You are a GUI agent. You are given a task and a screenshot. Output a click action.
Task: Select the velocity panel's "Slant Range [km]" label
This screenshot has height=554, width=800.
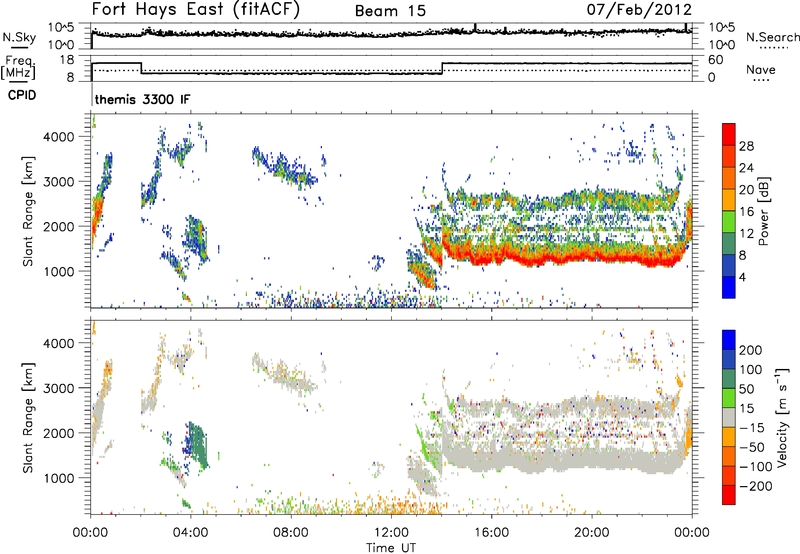(28, 417)
